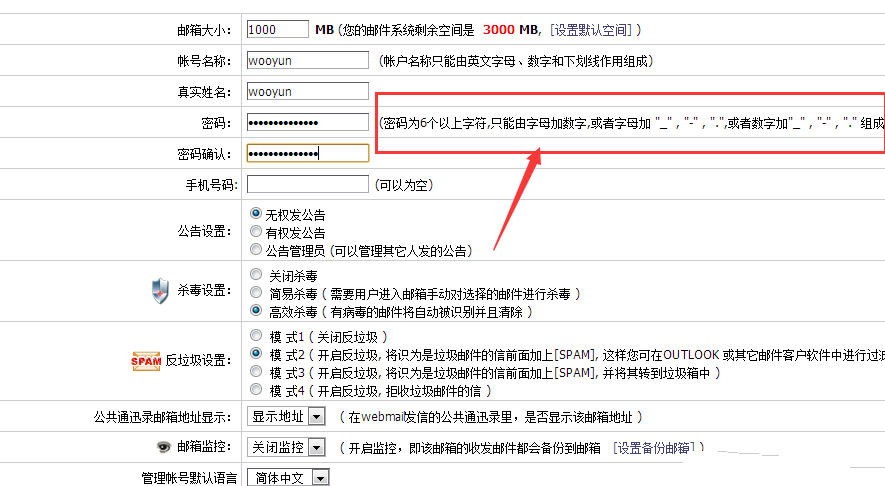This screenshot has width=885, height=486.
Task: Click the antivirus shield icon
Action: [x=160, y=292]
